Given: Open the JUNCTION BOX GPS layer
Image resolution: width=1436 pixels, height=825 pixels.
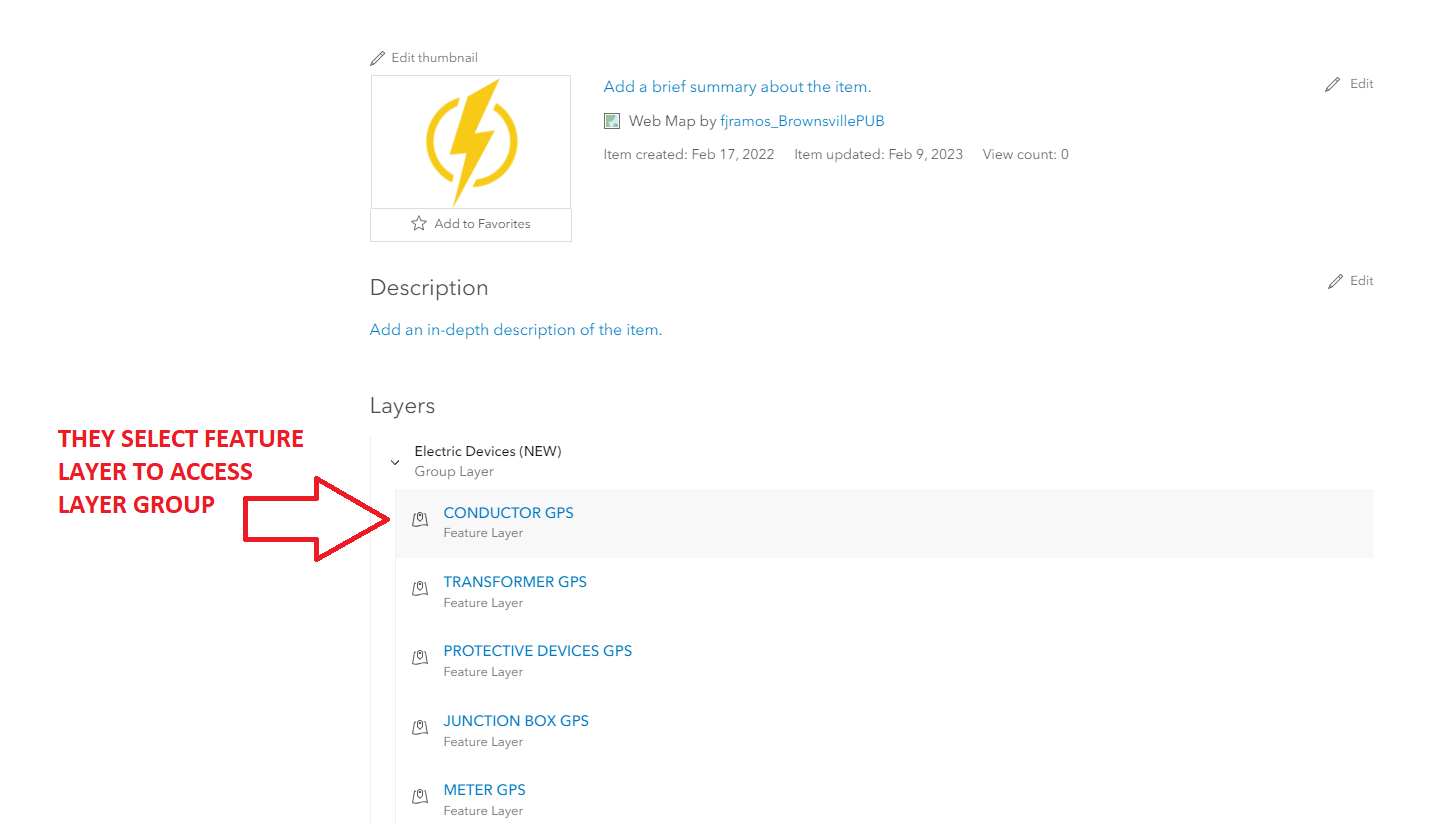Looking at the screenshot, I should pyautogui.click(x=515, y=720).
